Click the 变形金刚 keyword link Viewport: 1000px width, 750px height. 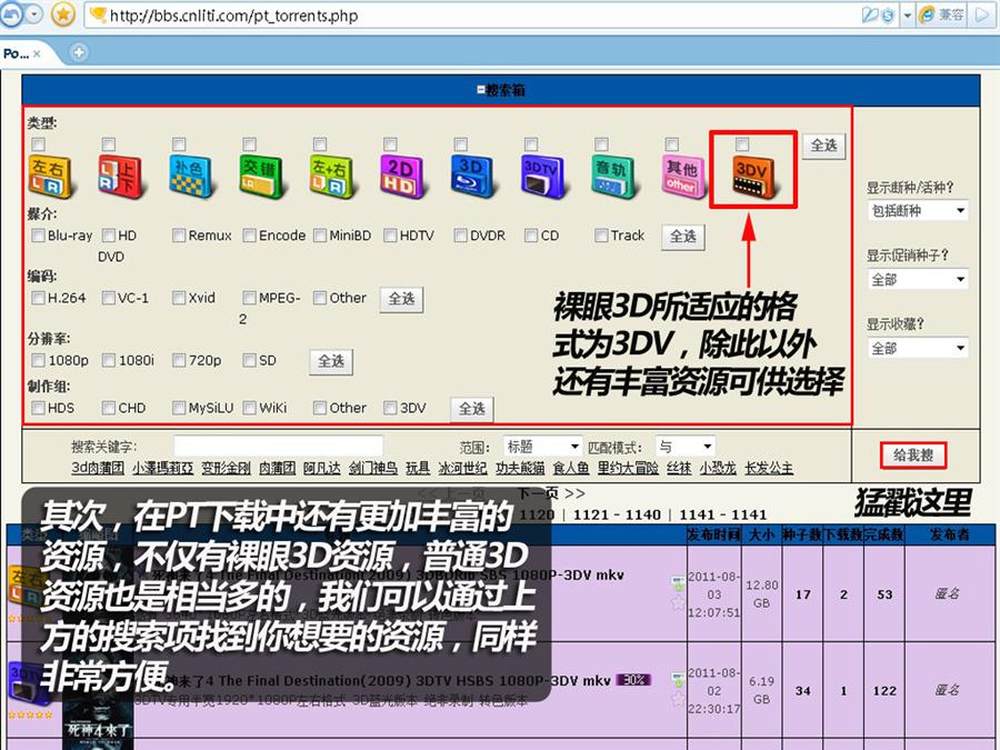pos(226,468)
